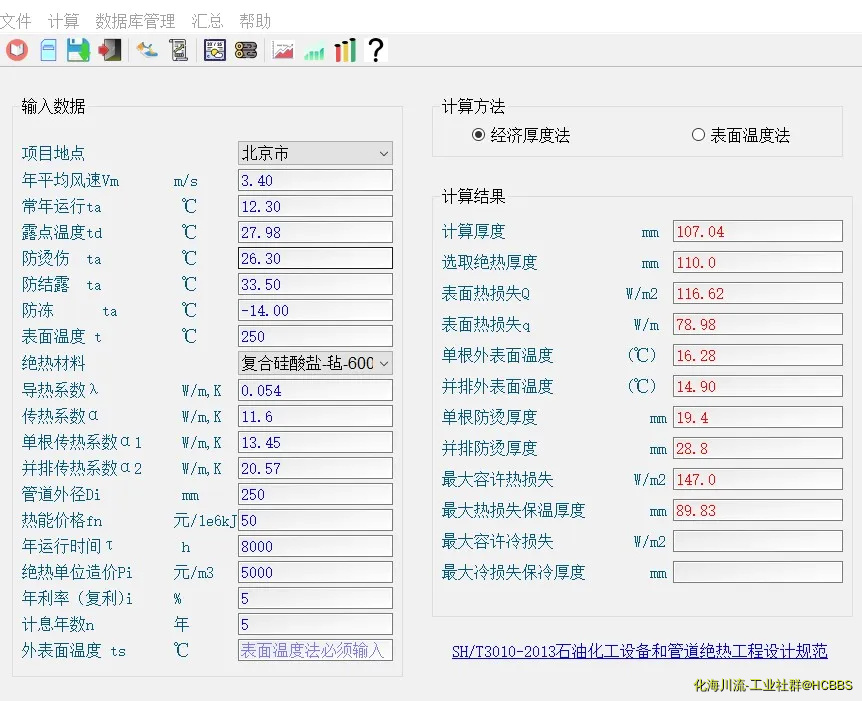
Task: Click the 表面热损失Q result field 116.62
Action: tap(758, 294)
